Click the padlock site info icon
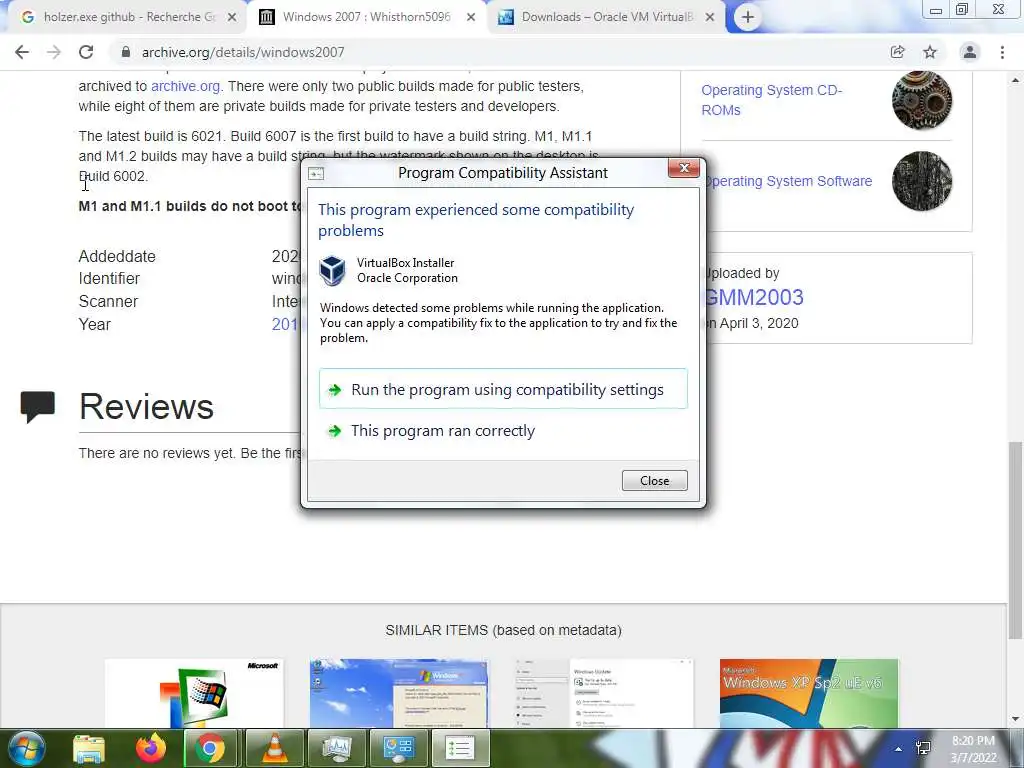This screenshot has height=768, width=1024. (x=126, y=52)
